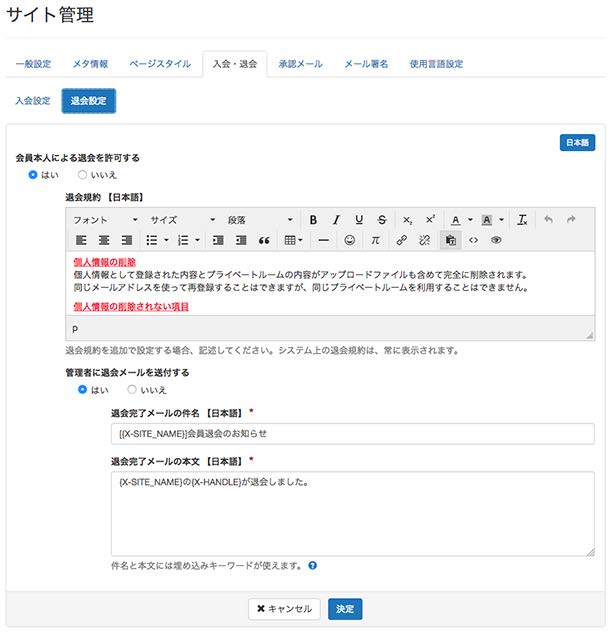Viewport: 610px width, 632px height.
Task: Open emoticons picker
Action: click(350, 240)
